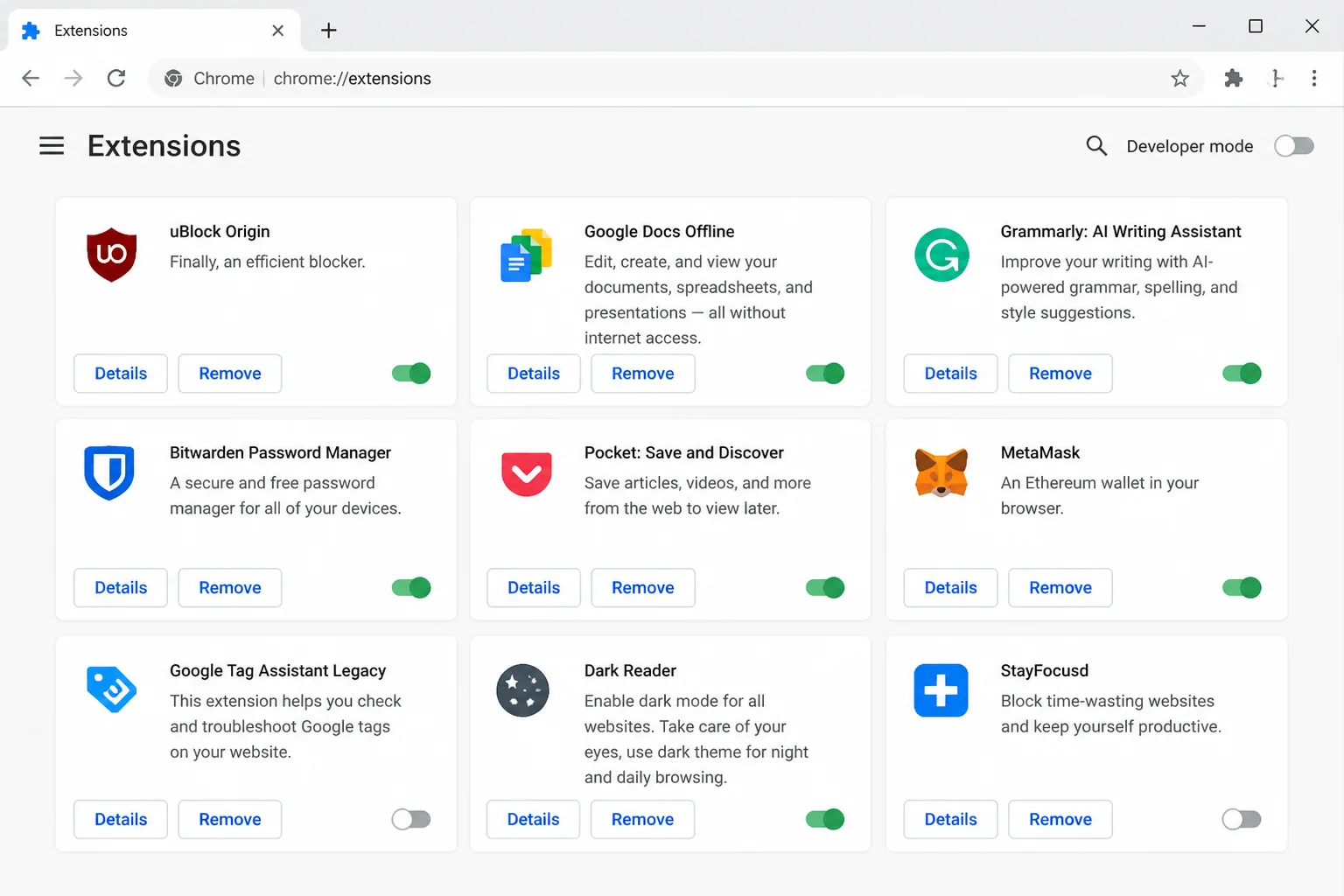Image resolution: width=1344 pixels, height=896 pixels.
Task: Click the Bitwarden shield icon
Action: pos(109,472)
